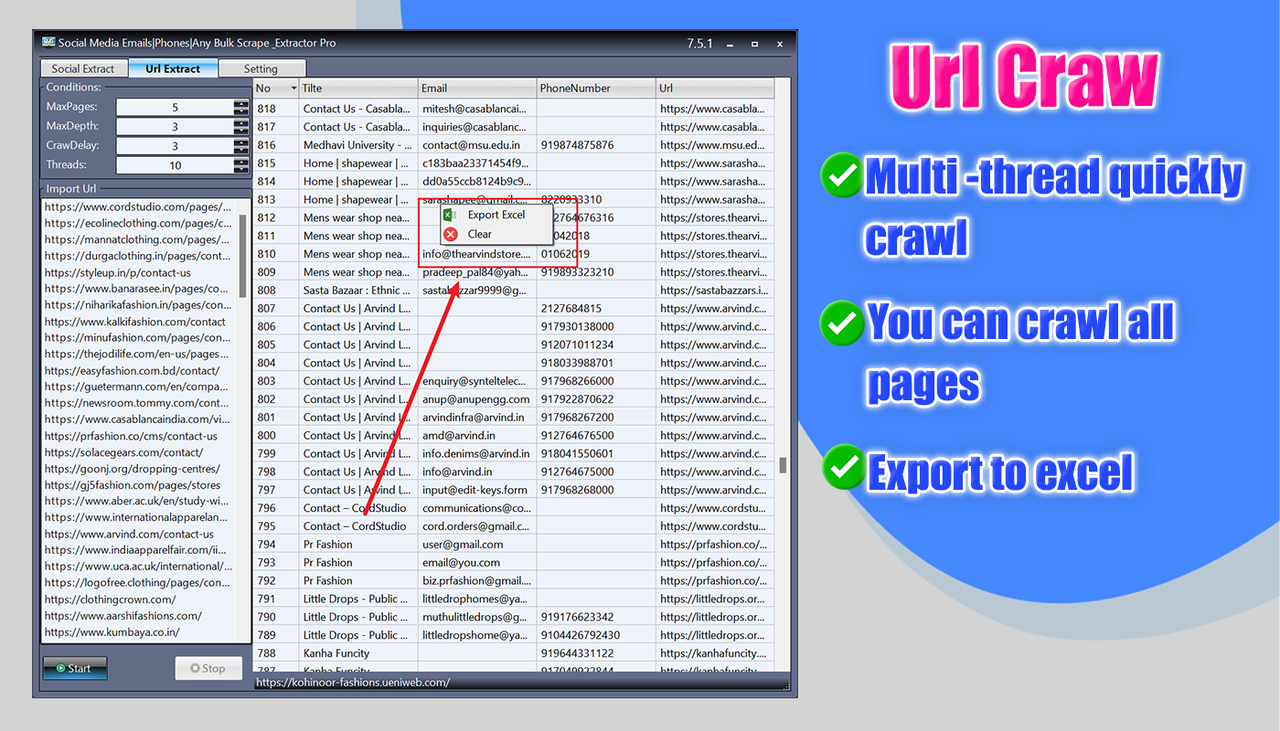Image resolution: width=1280 pixels, height=731 pixels.
Task: Click the MaxPages value field
Action: pos(175,107)
